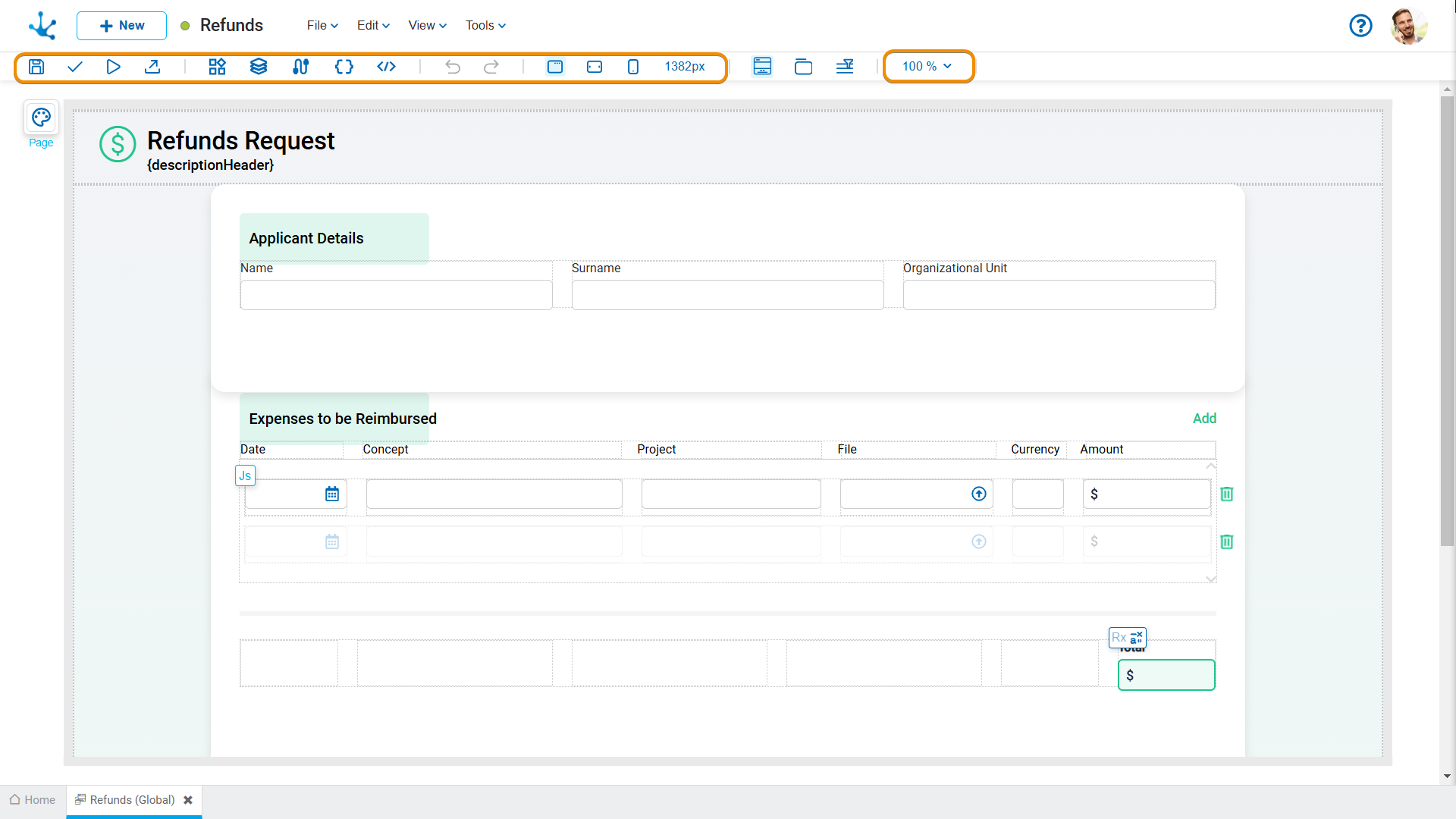Open the View menu
Screen dimensions: 1456x819
427,26
